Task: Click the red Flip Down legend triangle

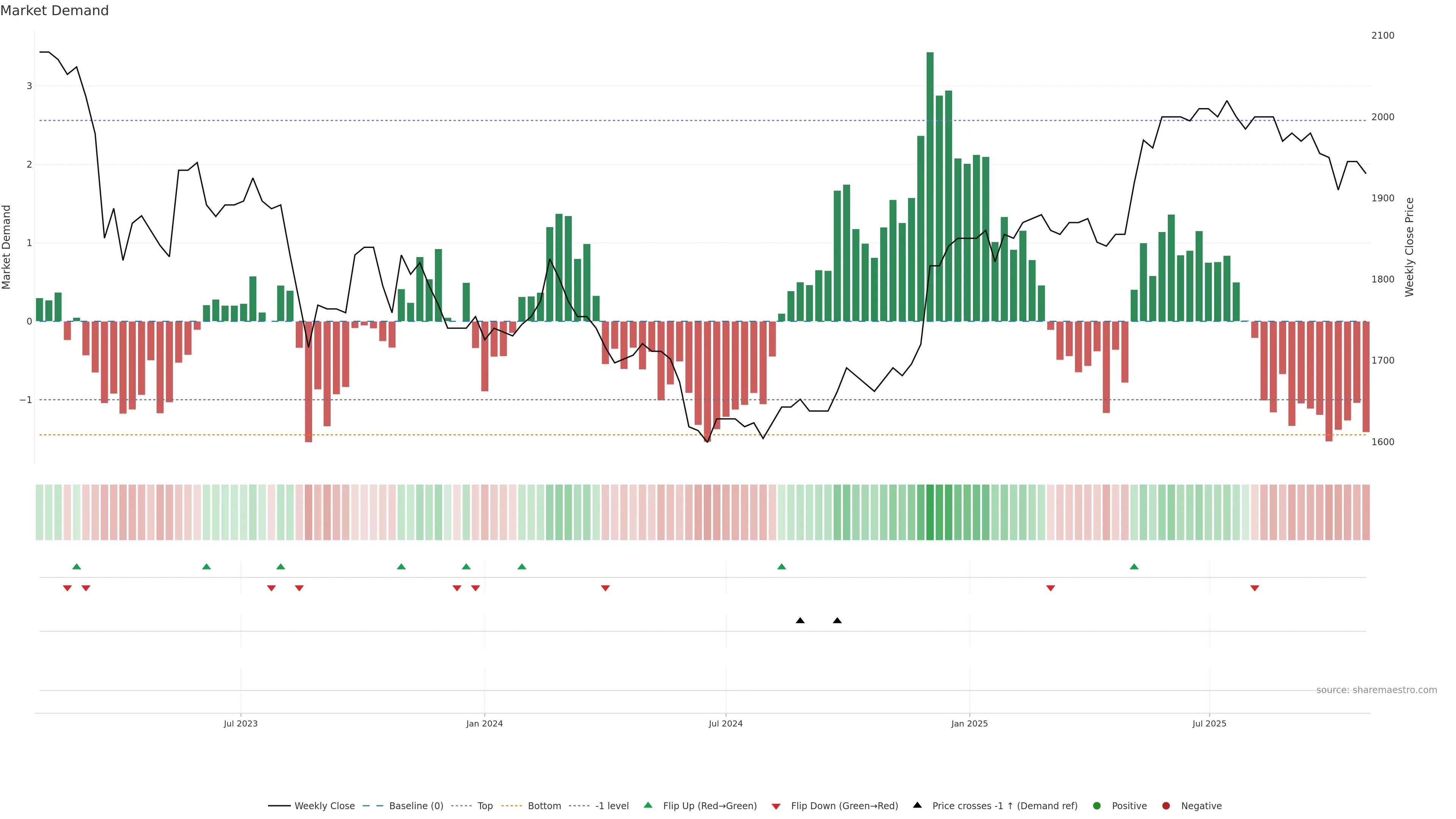Action: tap(776, 806)
